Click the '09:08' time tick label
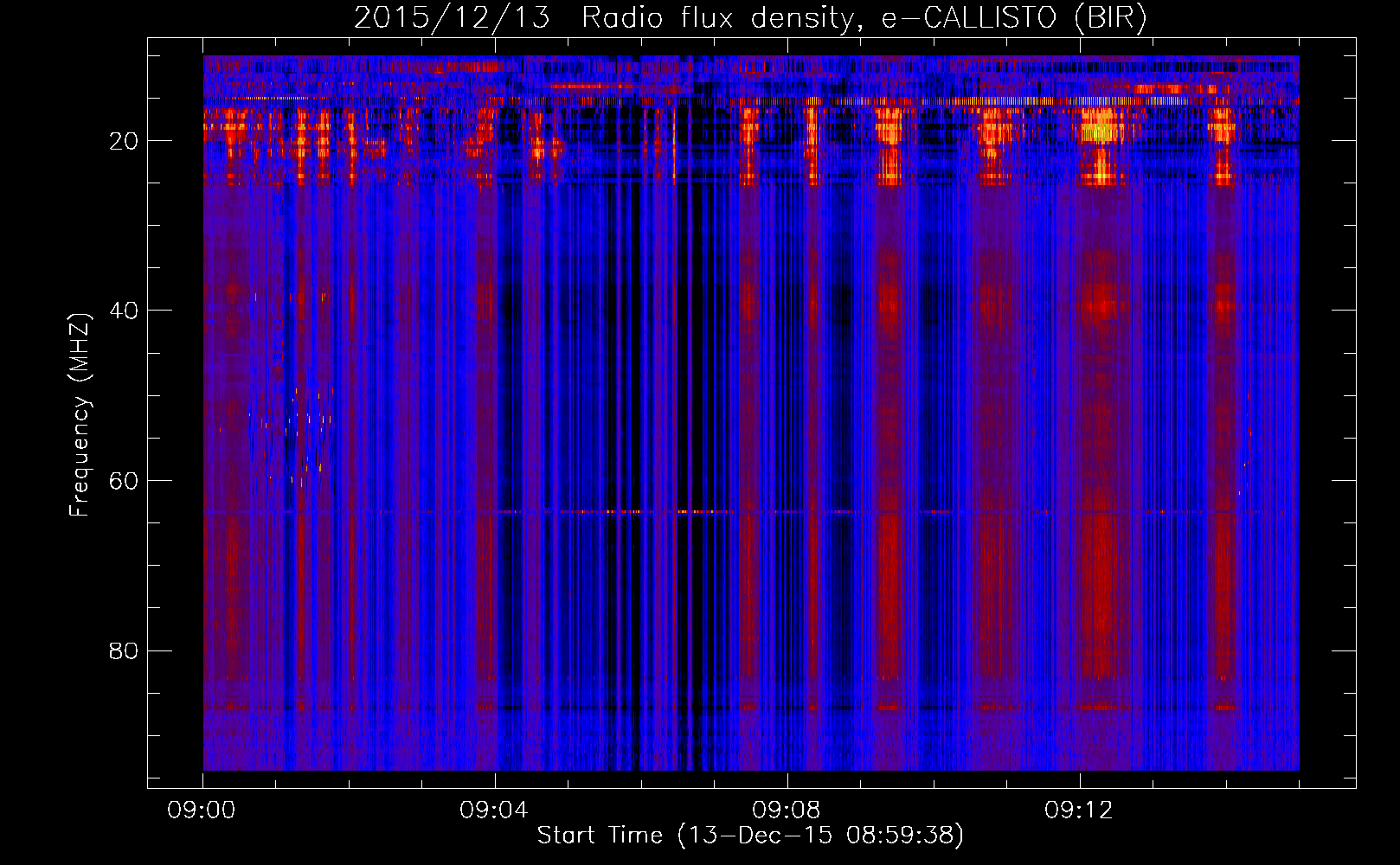 coord(787,811)
